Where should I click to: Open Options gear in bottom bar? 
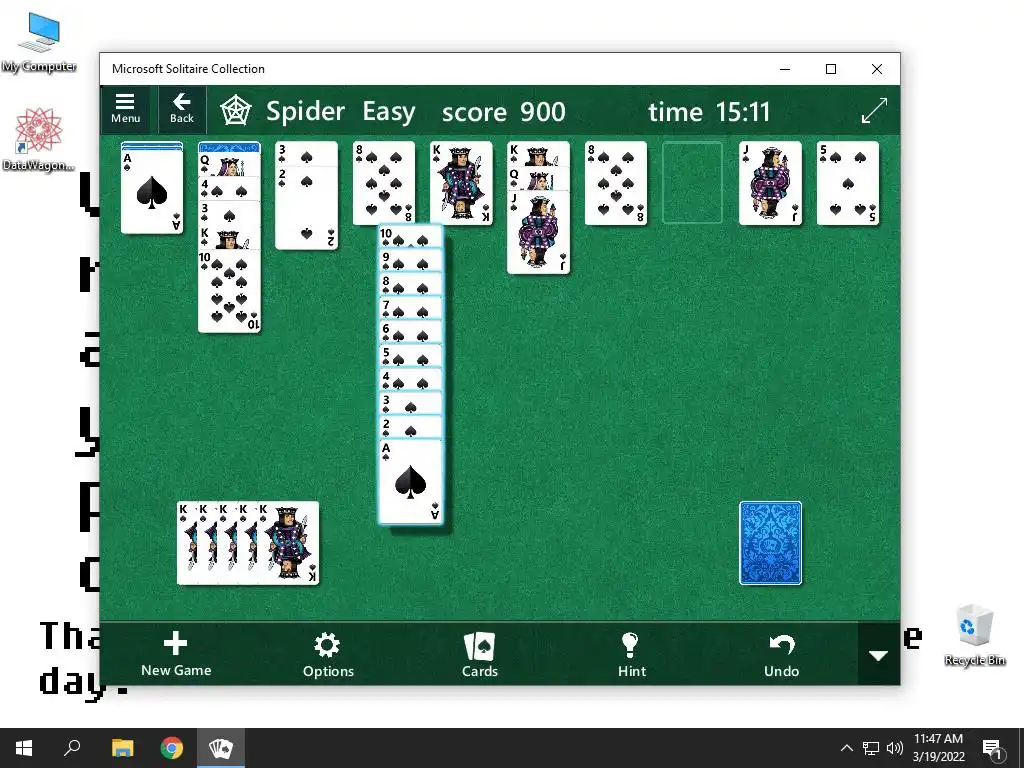(x=328, y=654)
